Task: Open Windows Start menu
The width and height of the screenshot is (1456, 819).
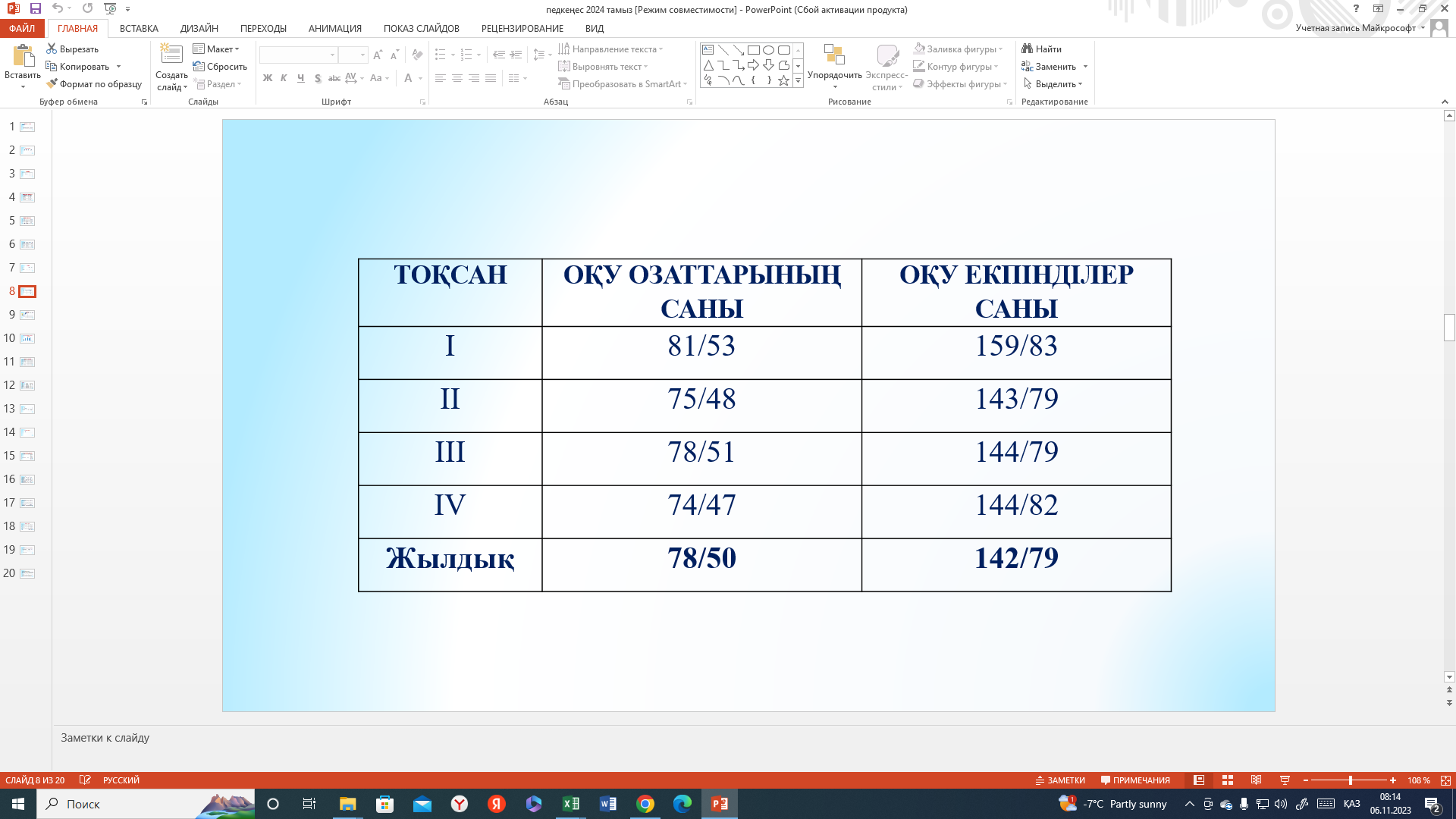Action: (x=18, y=804)
